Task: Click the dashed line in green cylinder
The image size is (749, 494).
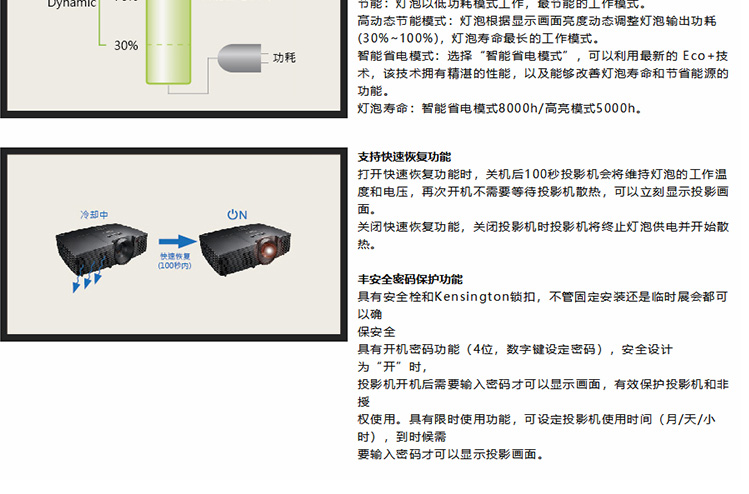Action: (168, 45)
